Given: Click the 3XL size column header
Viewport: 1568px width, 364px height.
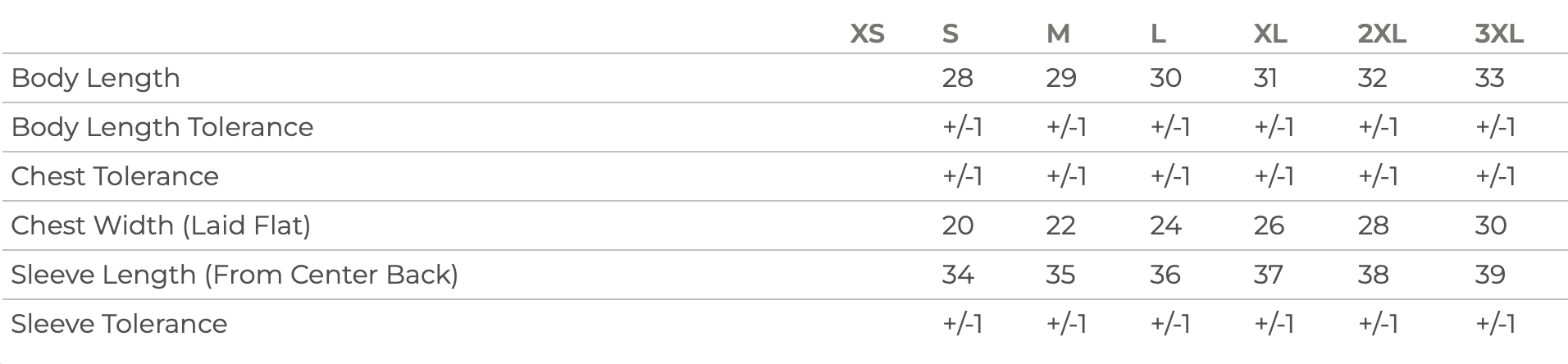Looking at the screenshot, I should (x=1499, y=34).
